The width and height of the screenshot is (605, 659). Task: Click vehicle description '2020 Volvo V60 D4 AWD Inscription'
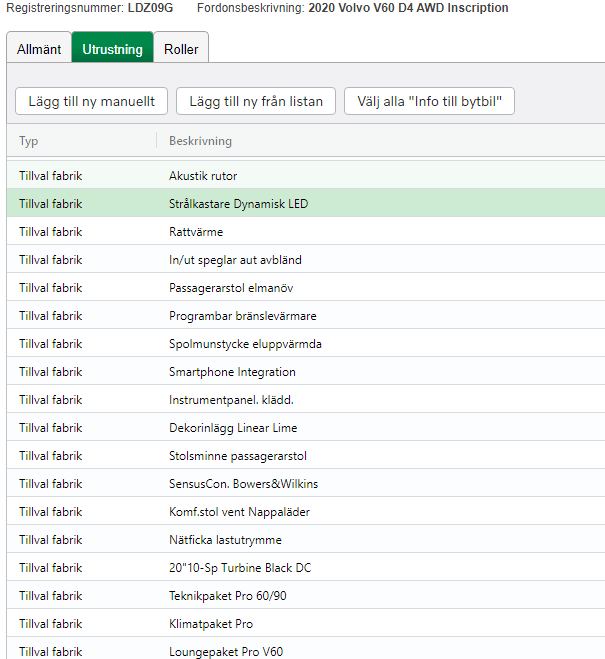click(408, 8)
